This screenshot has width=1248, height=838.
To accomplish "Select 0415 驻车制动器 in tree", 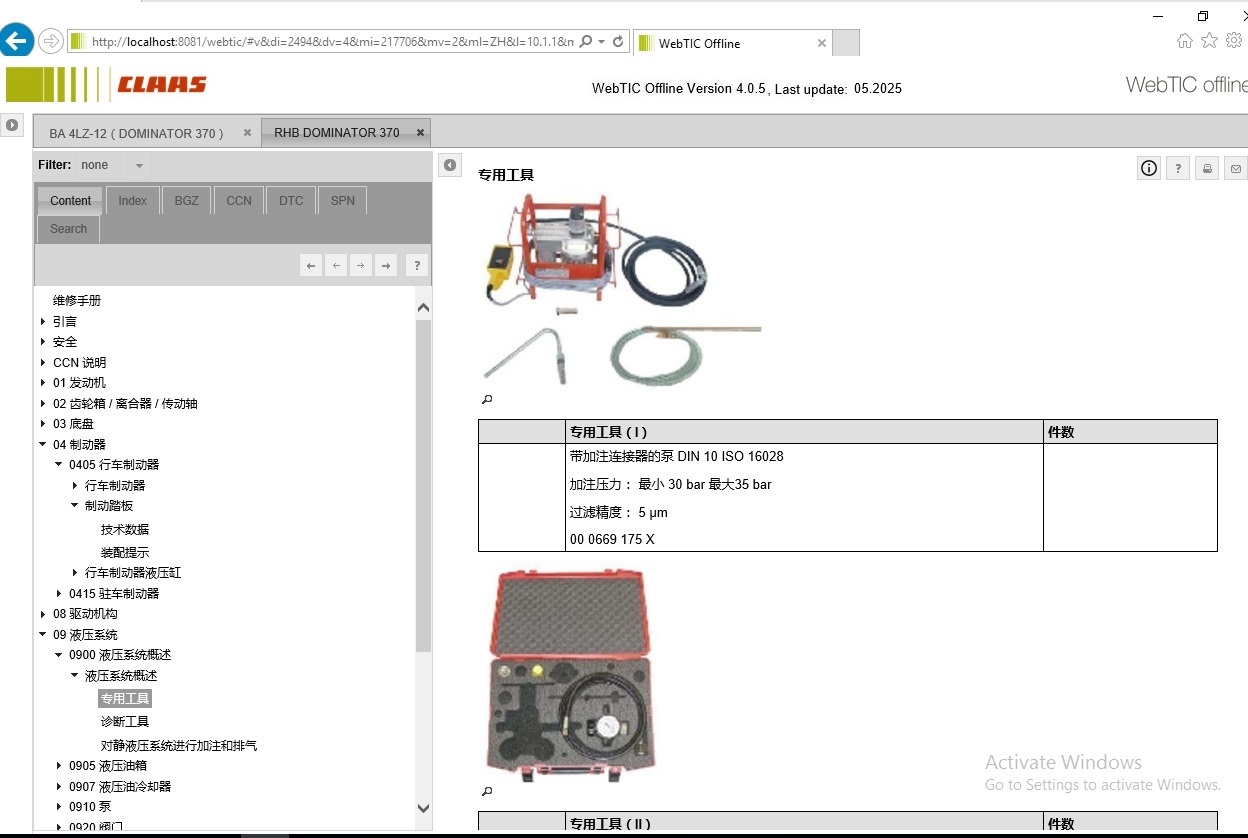I will [x=114, y=594].
